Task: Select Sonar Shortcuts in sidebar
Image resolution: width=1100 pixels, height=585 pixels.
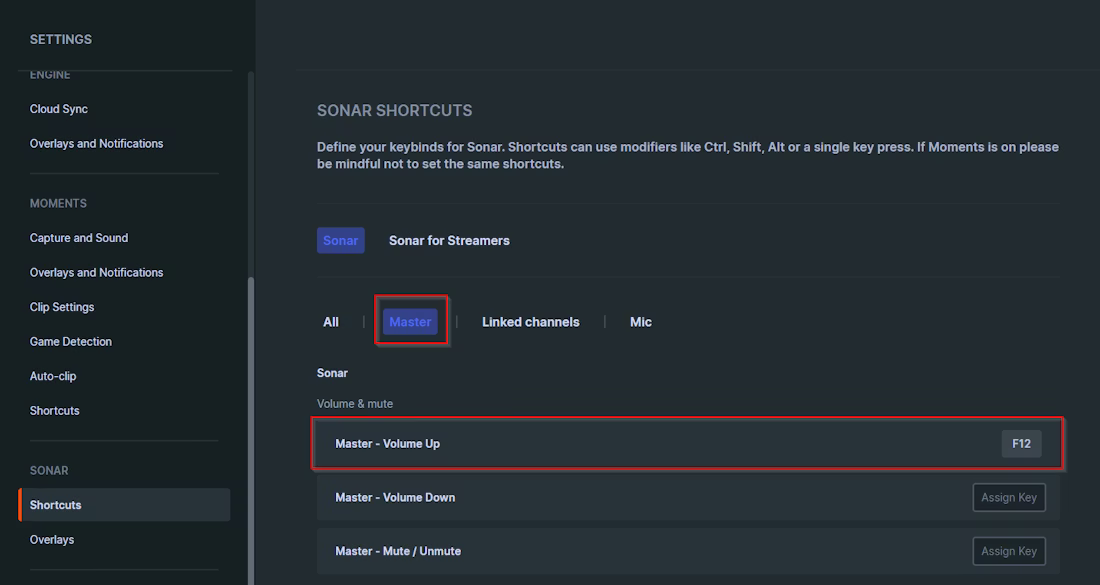Action: coord(125,504)
